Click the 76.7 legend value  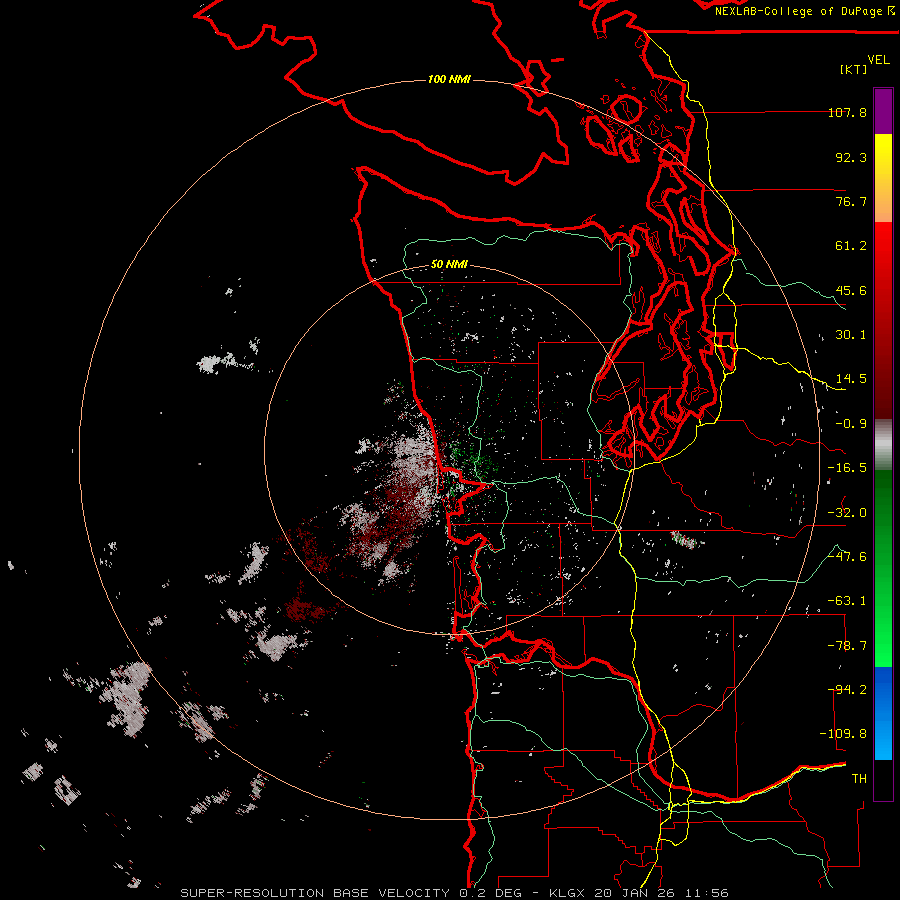(x=851, y=201)
